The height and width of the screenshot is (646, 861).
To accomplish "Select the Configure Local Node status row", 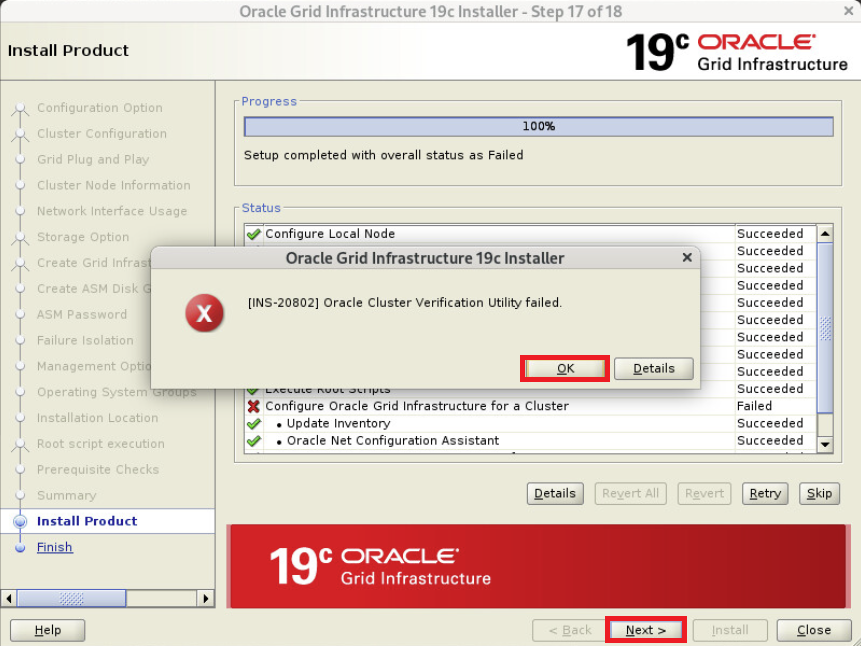I will tap(530, 233).
